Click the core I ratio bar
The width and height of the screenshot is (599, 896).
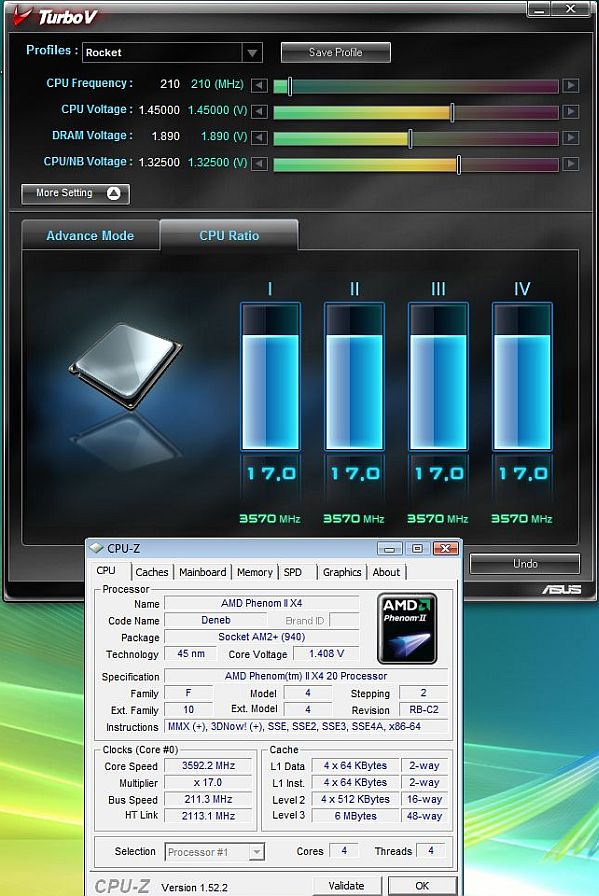[270, 376]
